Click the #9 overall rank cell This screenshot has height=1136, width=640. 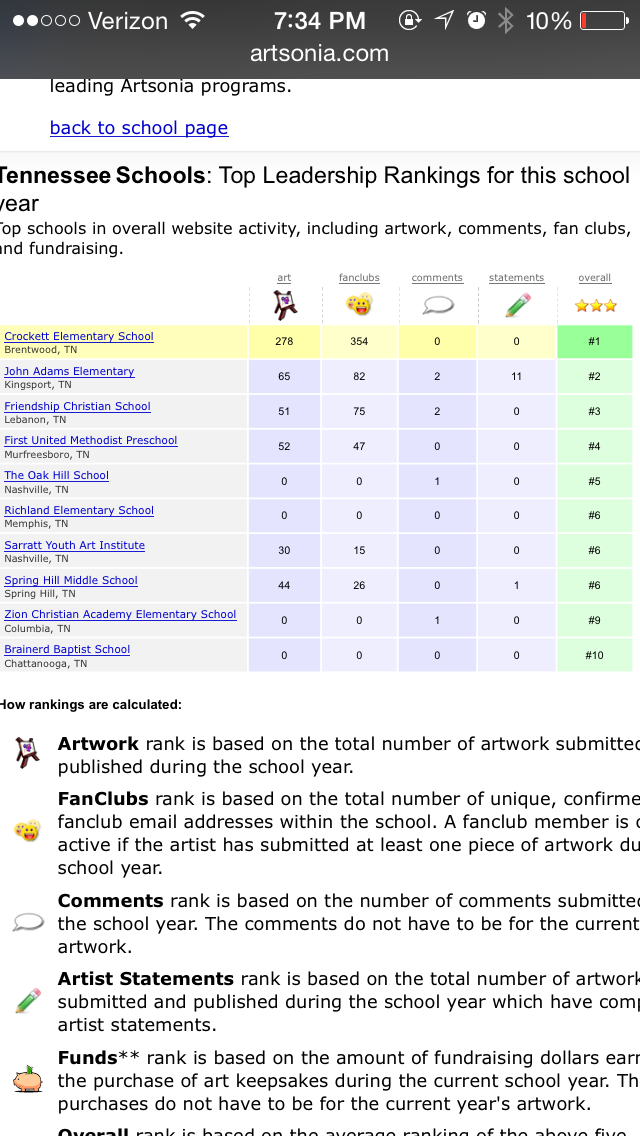click(x=594, y=620)
